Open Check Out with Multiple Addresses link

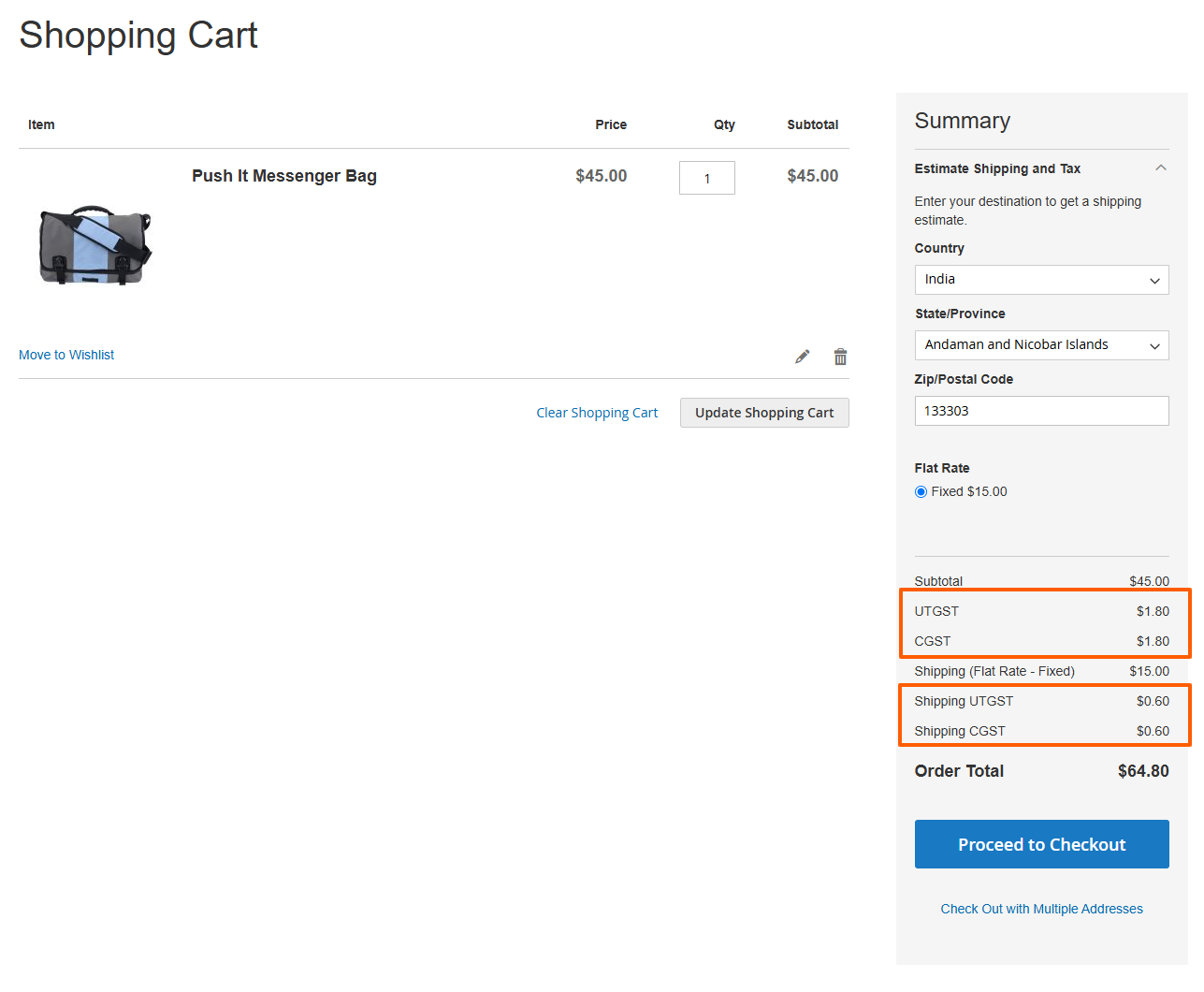tap(1041, 909)
